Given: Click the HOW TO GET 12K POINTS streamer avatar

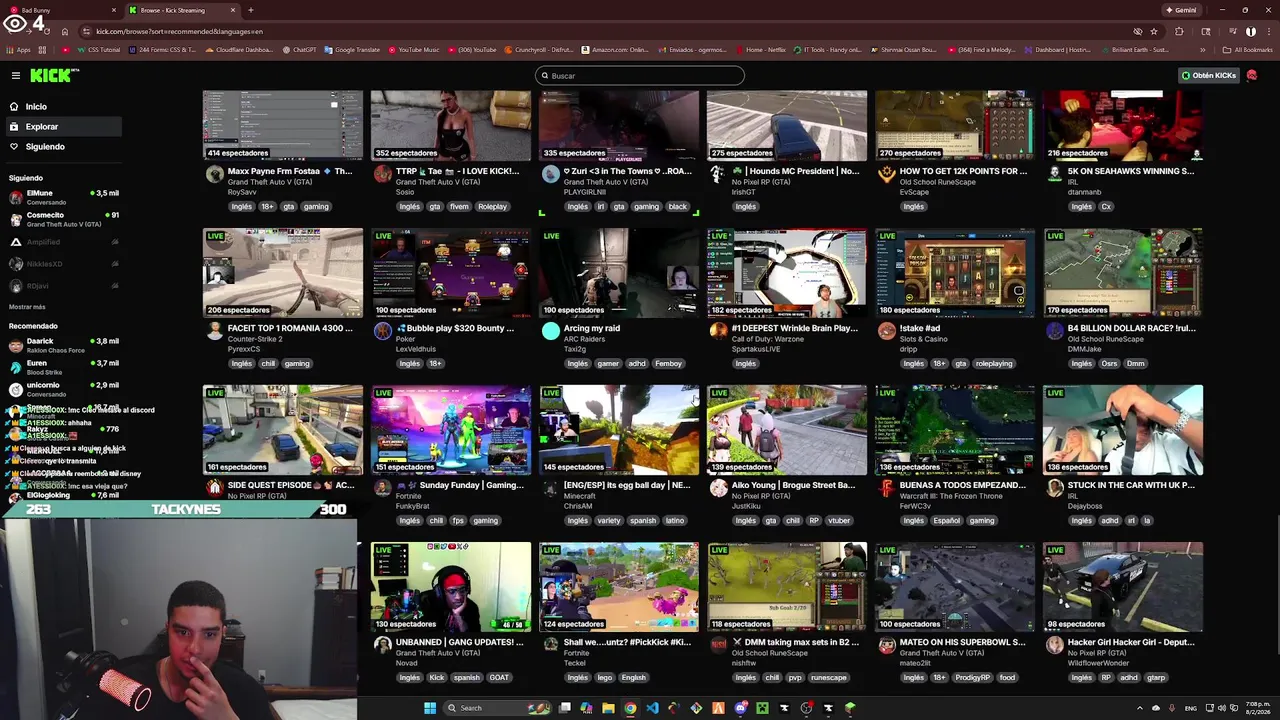Looking at the screenshot, I should (887, 175).
